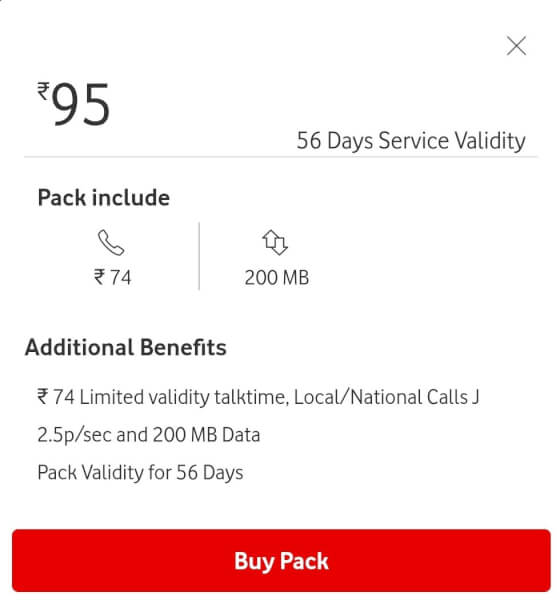Click the ₹ 74 talktime value
Image resolution: width=560 pixels, height=600 pixels.
click(x=113, y=277)
